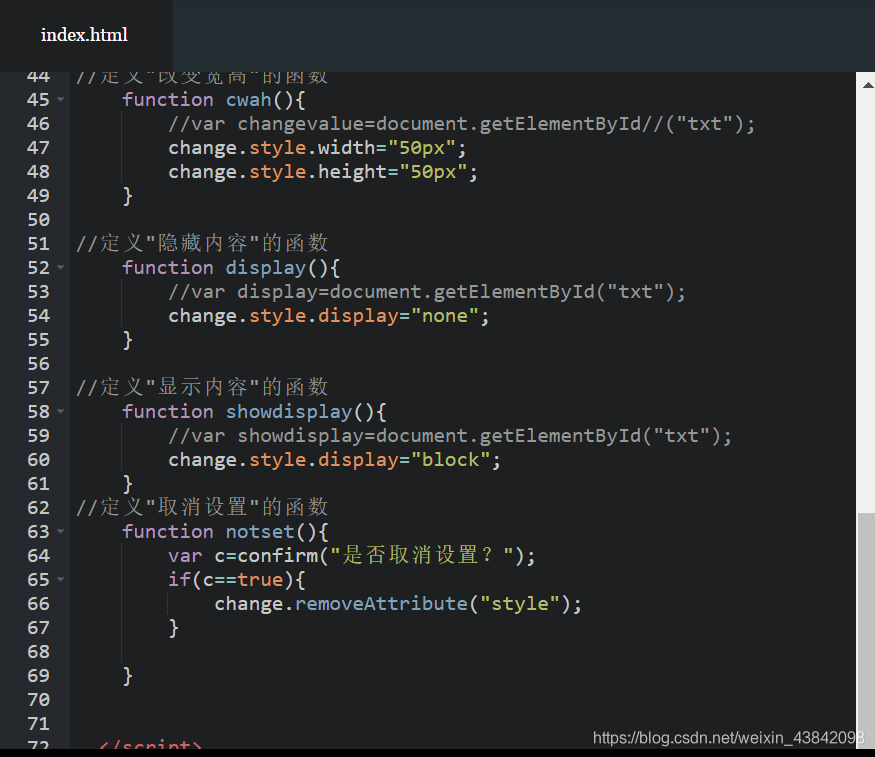The width and height of the screenshot is (875, 757).
Task: Click the "none" string on line 54
Action: (445, 316)
